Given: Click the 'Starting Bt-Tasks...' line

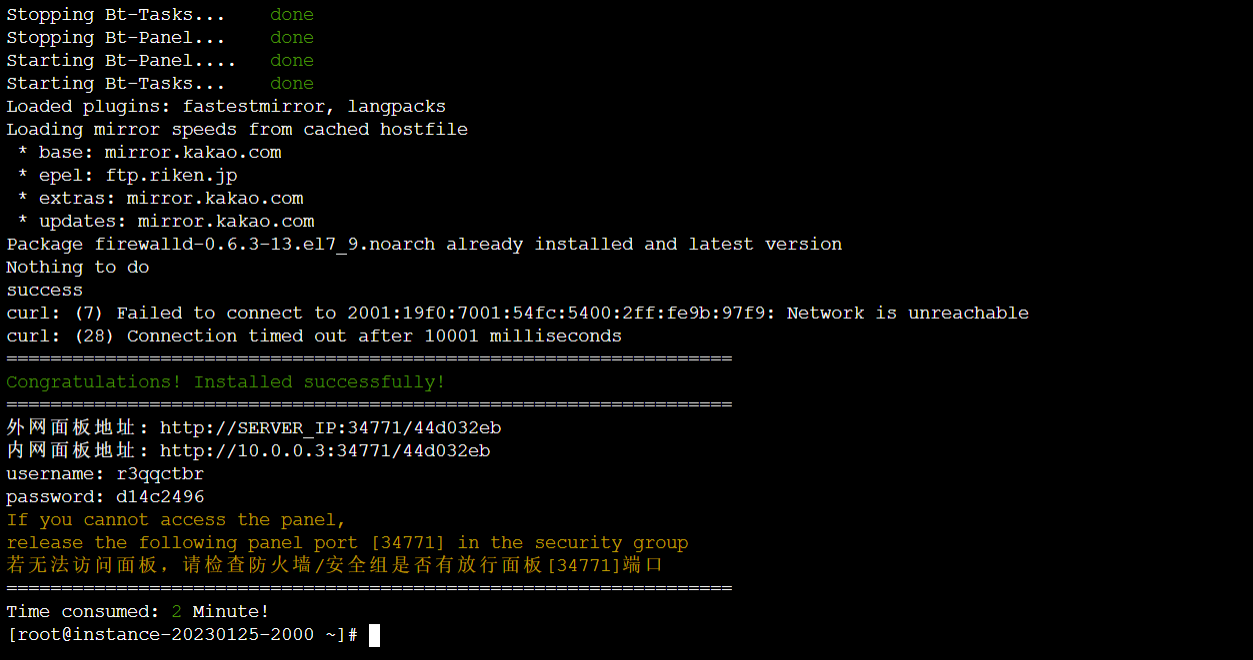Looking at the screenshot, I should (x=160, y=84).
